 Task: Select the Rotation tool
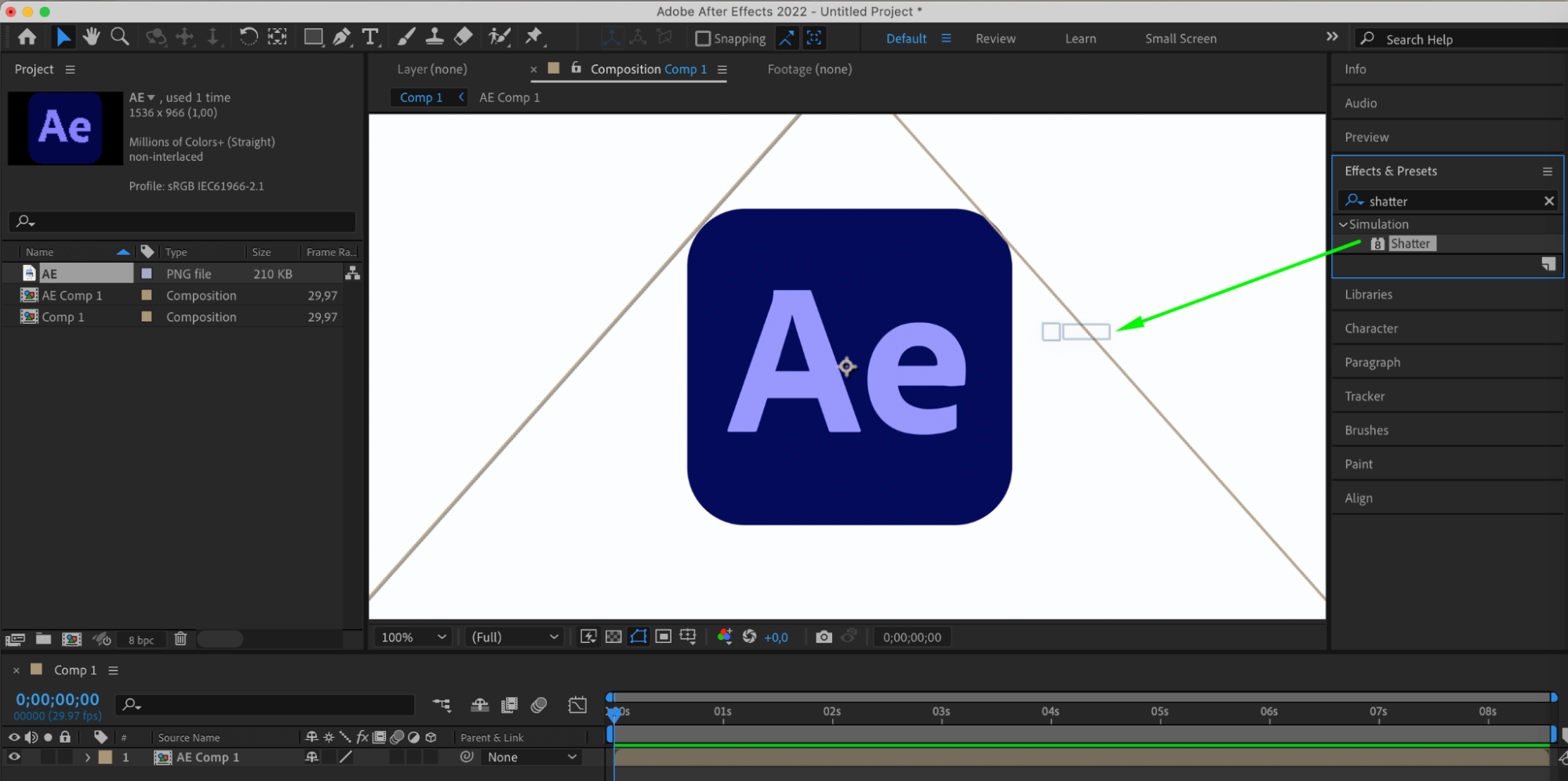point(248,37)
